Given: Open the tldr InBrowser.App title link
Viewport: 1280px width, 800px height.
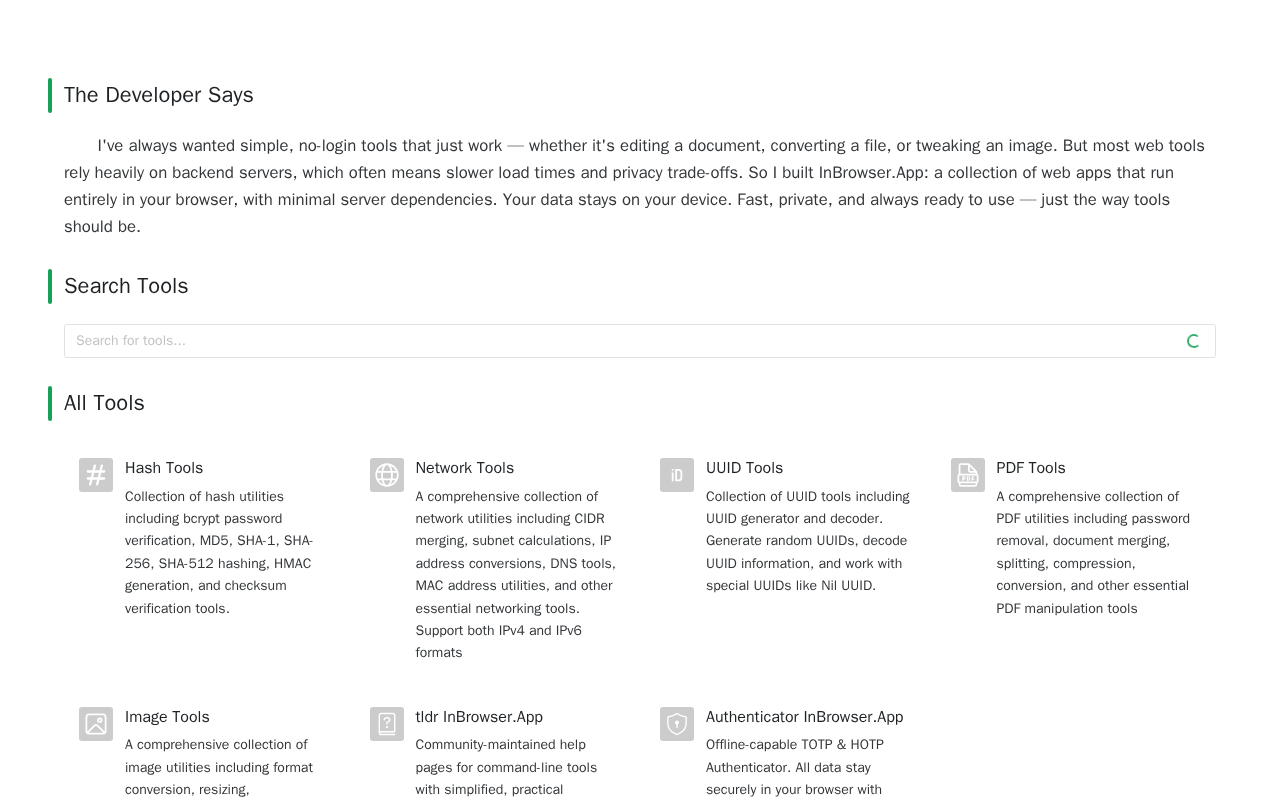Looking at the screenshot, I should [x=479, y=717].
